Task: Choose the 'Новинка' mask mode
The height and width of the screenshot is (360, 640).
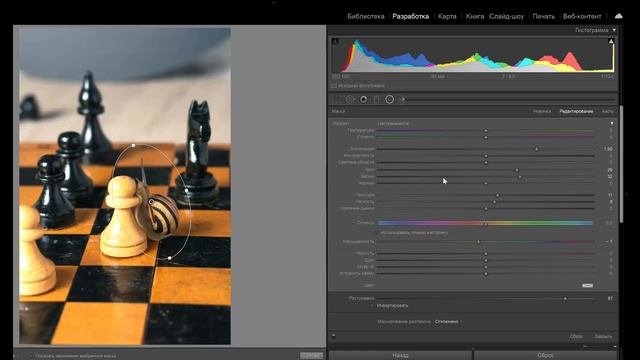Action: tap(542, 111)
